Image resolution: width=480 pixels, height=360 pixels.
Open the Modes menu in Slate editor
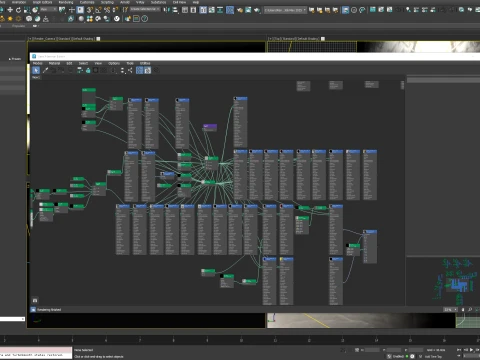point(38,63)
